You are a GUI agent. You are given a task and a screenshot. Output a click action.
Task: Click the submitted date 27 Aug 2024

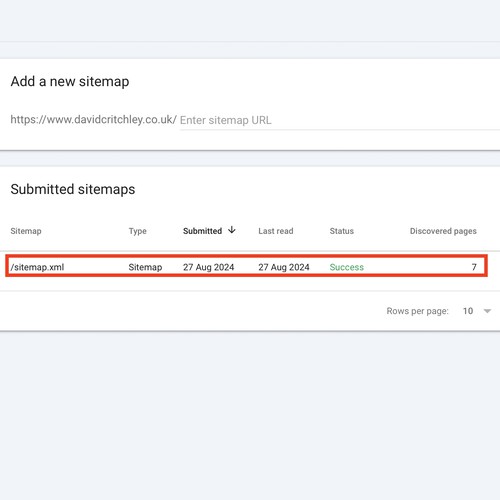(x=208, y=267)
